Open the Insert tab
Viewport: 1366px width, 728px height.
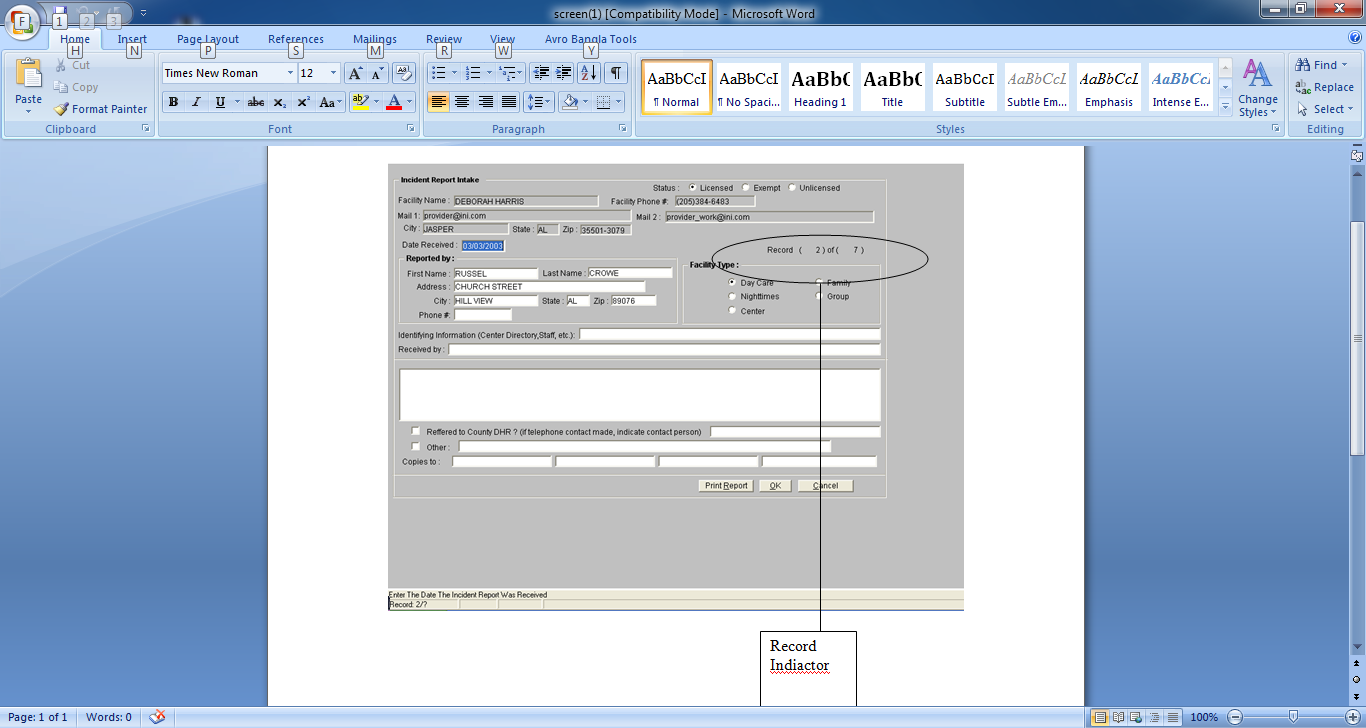[132, 39]
